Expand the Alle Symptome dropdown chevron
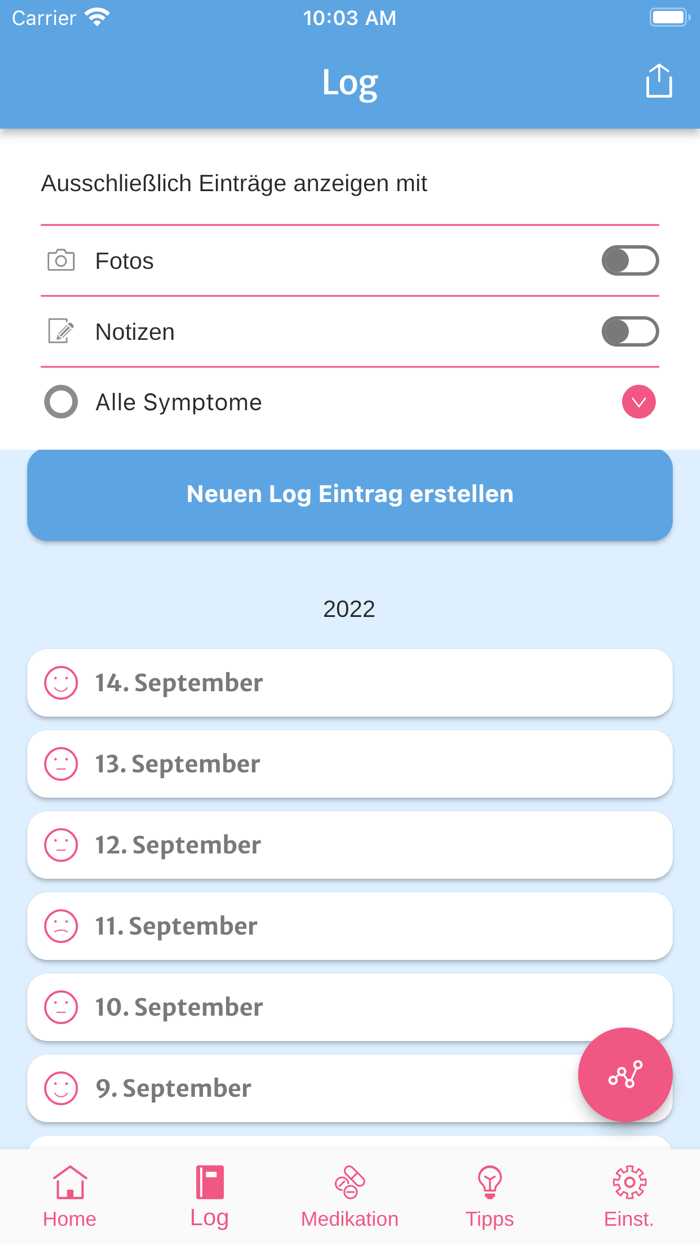Viewport: 700px width, 1244px height. coord(638,402)
